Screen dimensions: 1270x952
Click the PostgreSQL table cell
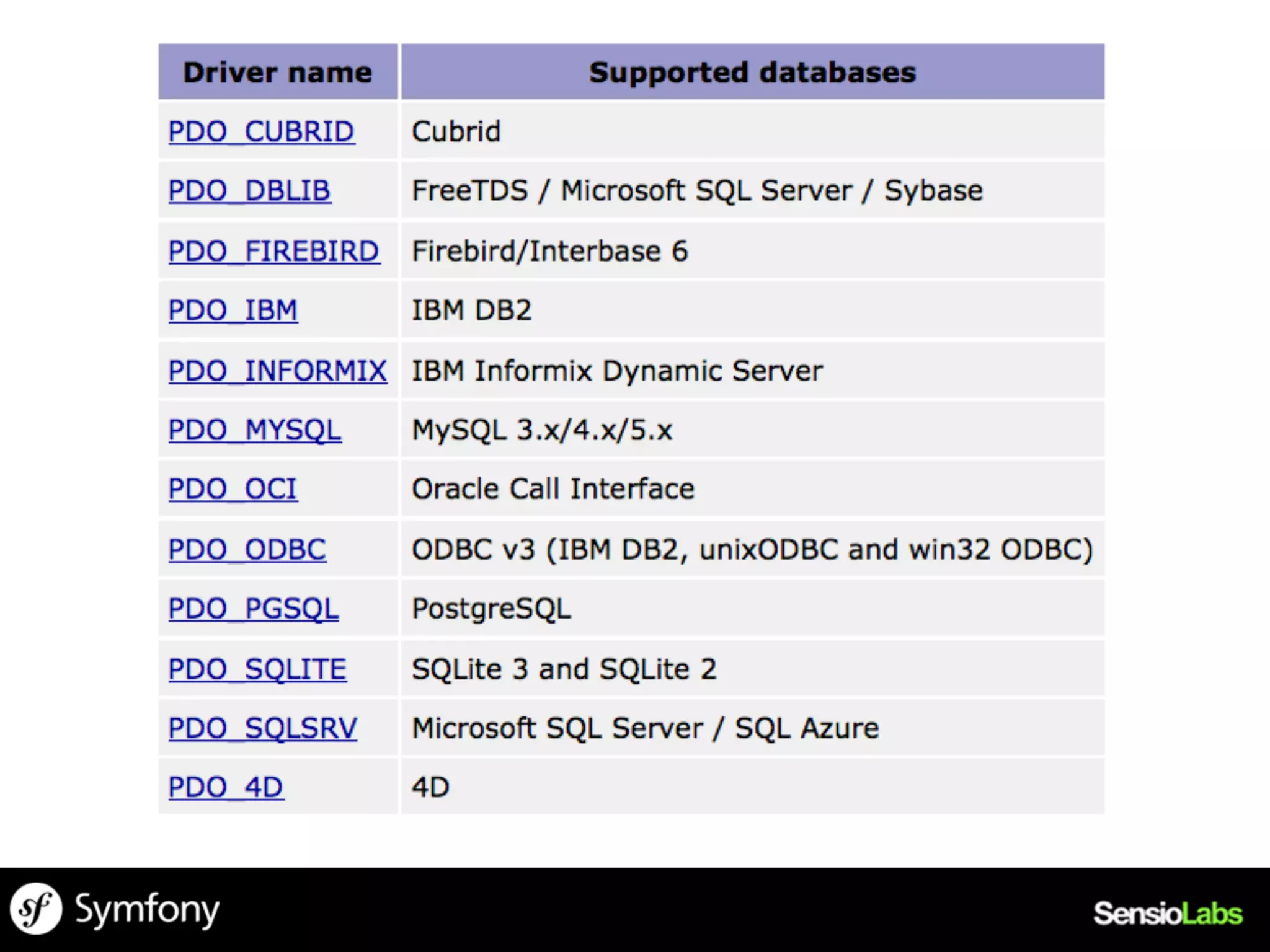click(x=491, y=608)
